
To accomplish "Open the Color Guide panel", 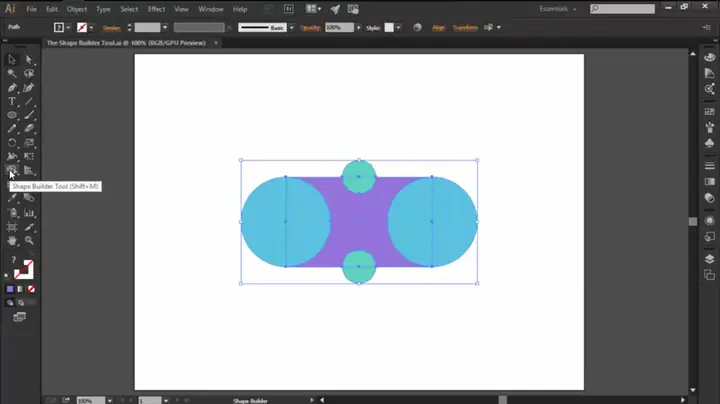I will tap(709, 73).
